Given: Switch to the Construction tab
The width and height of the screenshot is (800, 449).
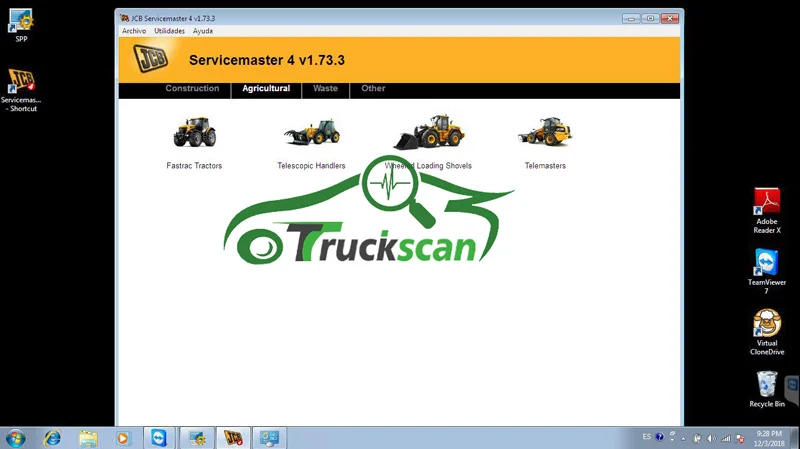Looking at the screenshot, I should coord(192,88).
